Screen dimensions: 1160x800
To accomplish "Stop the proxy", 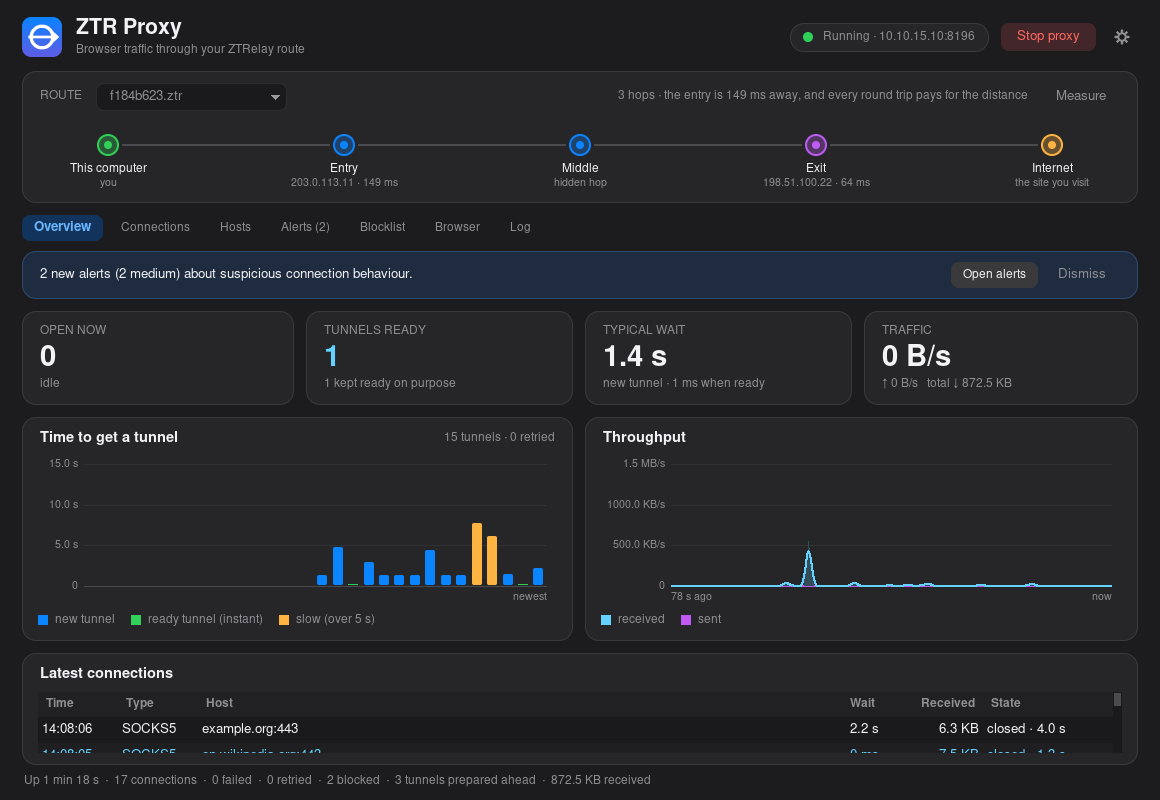I will [x=1048, y=37].
